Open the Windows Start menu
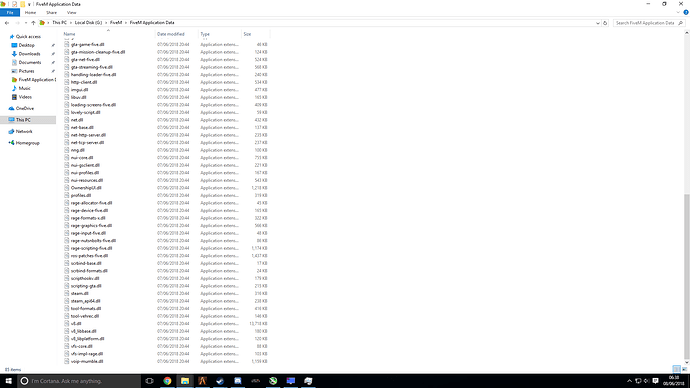The width and height of the screenshot is (690, 388). [x=8, y=381]
